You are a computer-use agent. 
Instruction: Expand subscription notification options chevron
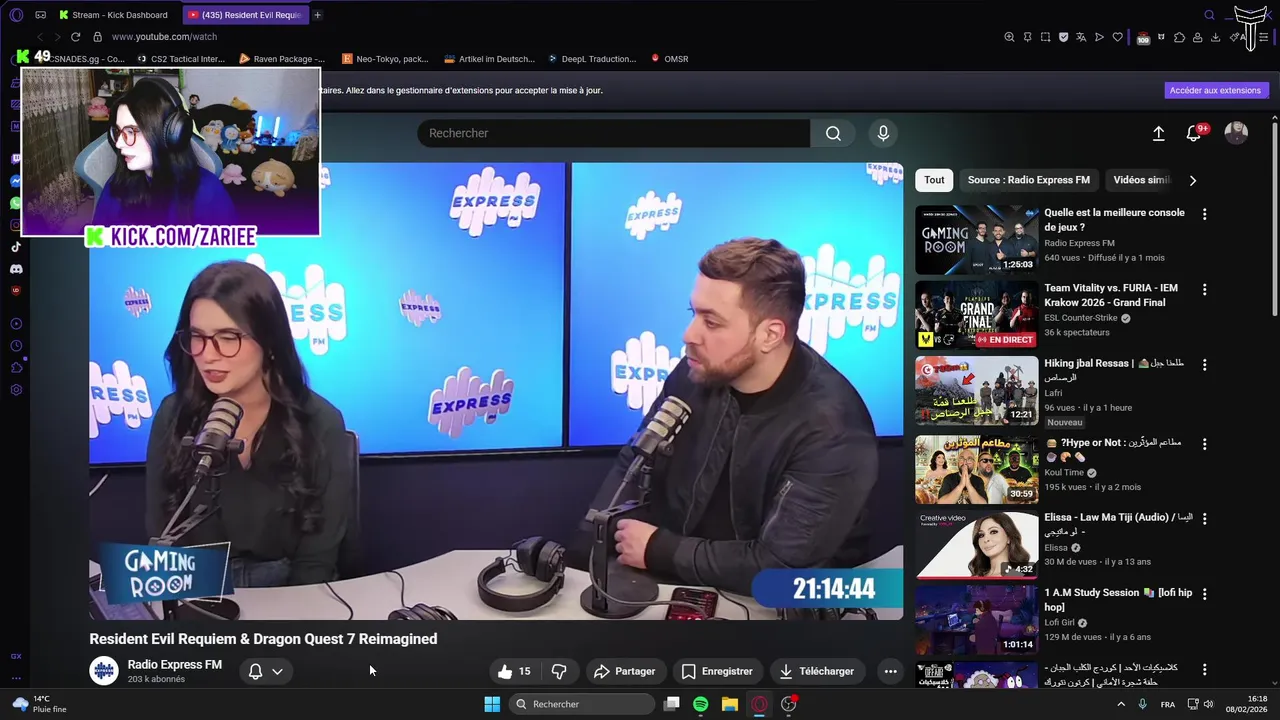(277, 671)
